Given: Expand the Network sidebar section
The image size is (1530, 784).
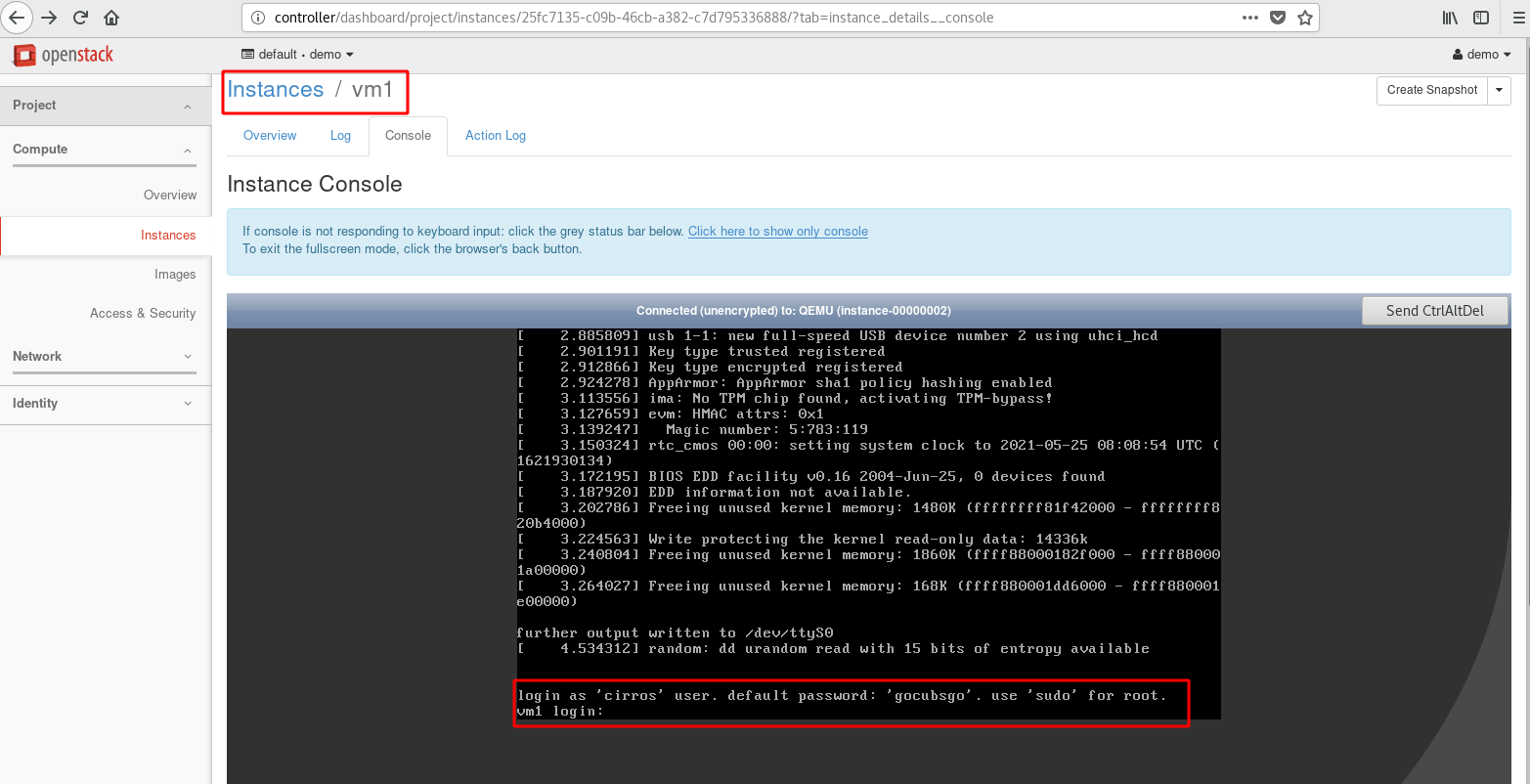Looking at the screenshot, I should click(x=105, y=357).
